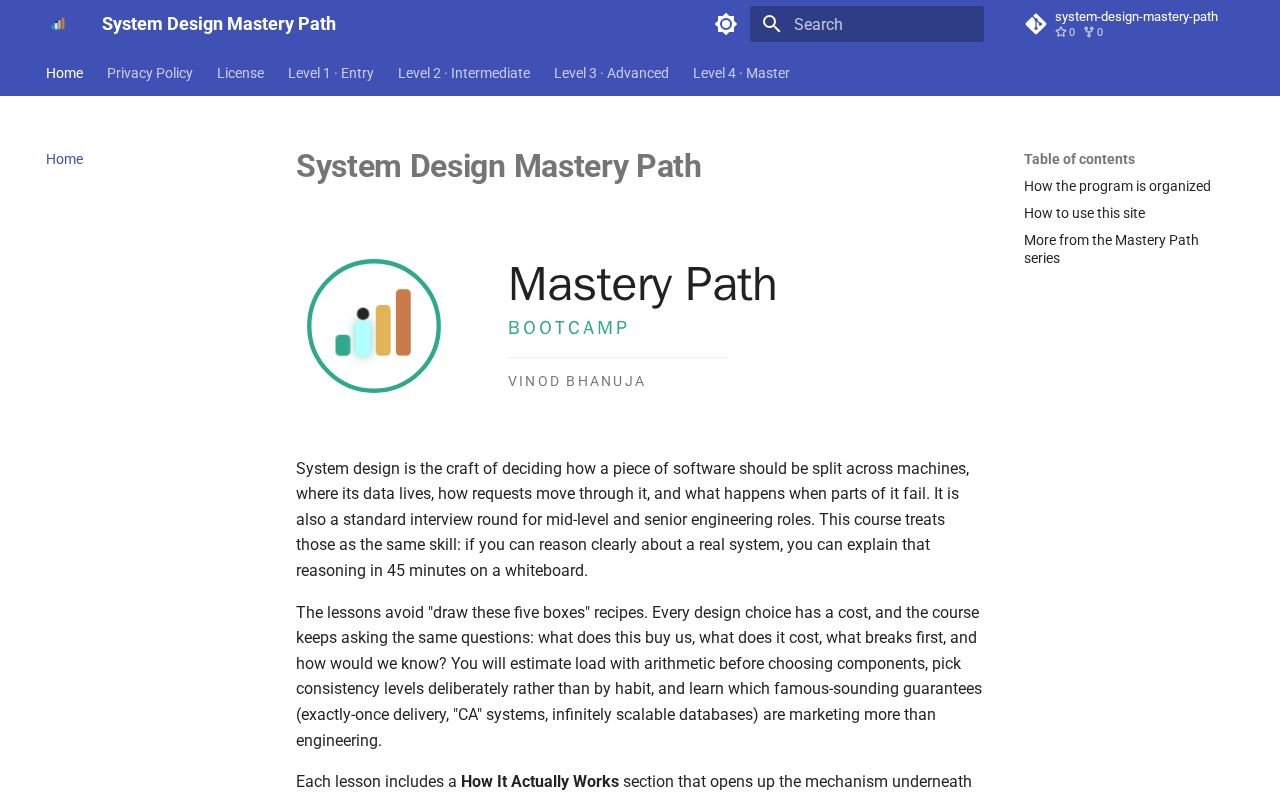Image resolution: width=1280 pixels, height=800 pixels.
Task: Click the Table of contents label
Action: tap(1079, 159)
